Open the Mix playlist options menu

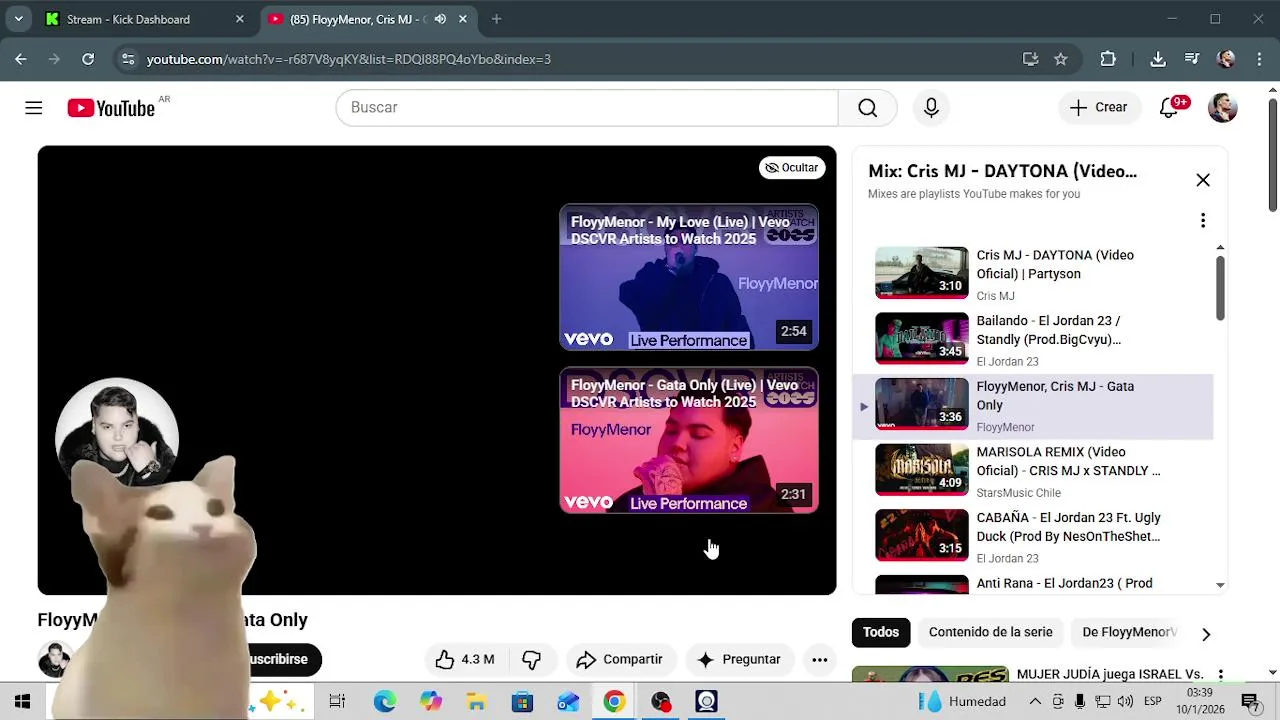(1203, 220)
